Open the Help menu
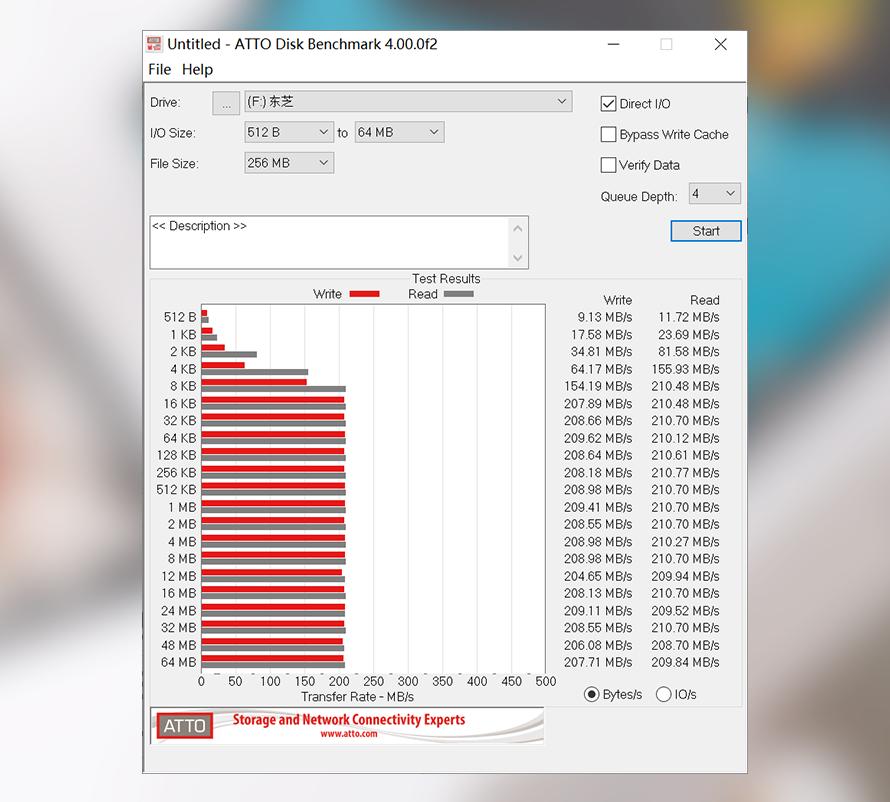 coord(197,70)
